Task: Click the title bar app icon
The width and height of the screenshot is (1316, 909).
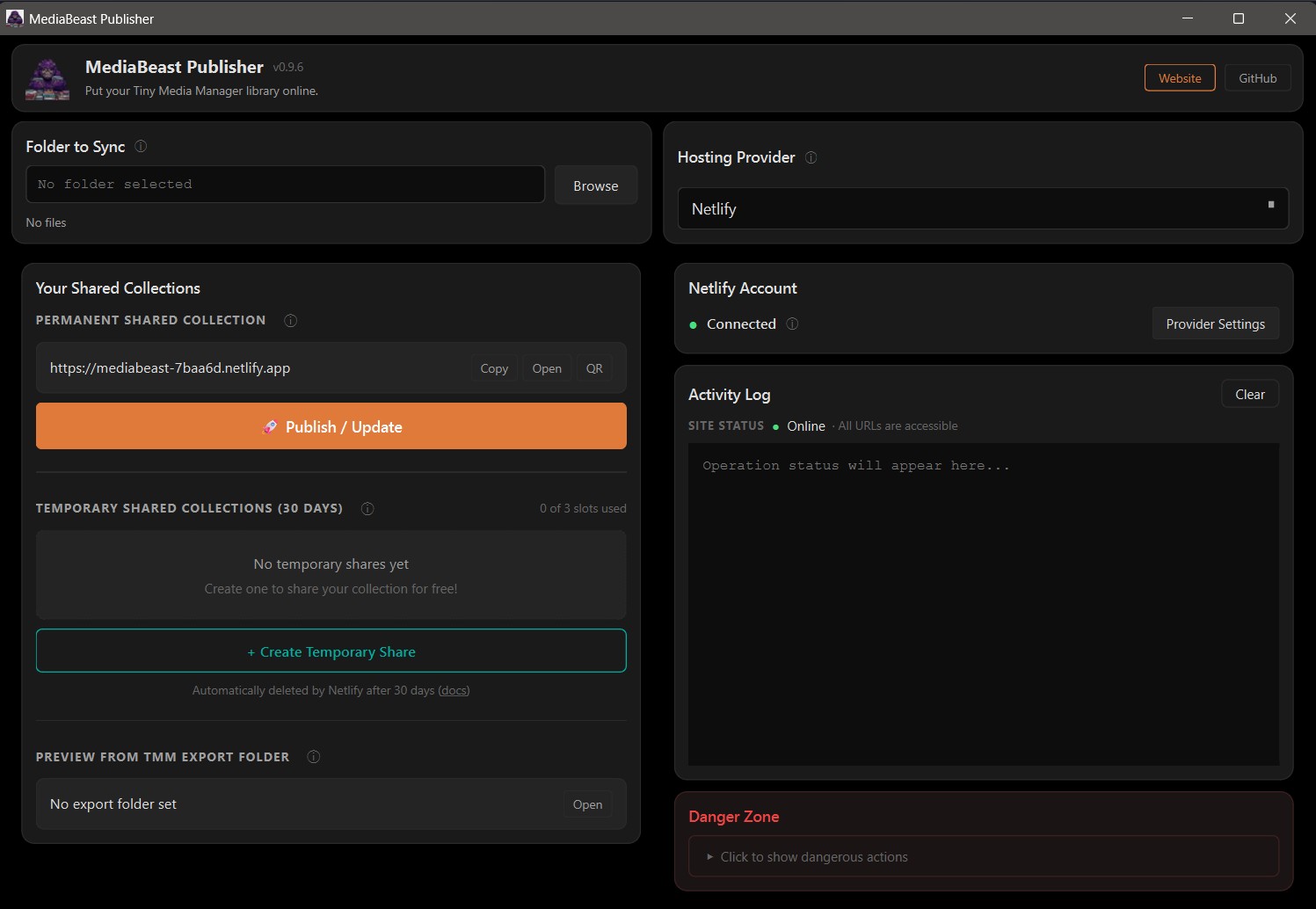Action: [x=15, y=18]
